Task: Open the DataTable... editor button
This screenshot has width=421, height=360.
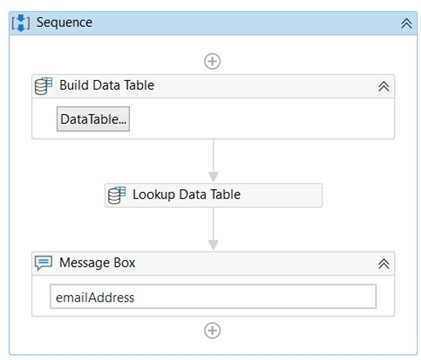Action: (x=93, y=119)
